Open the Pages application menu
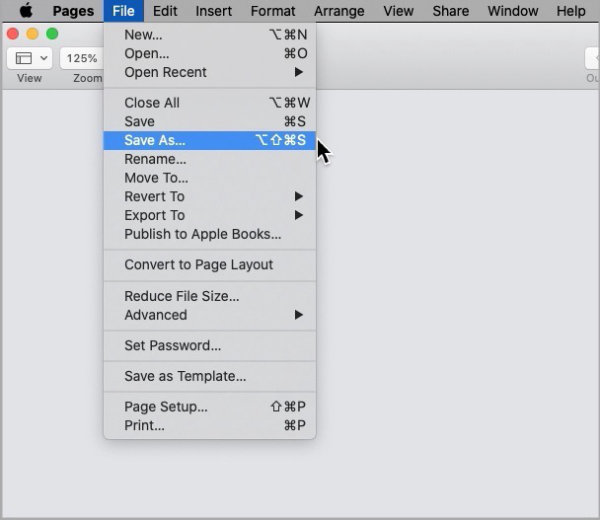The height and width of the screenshot is (520, 600). click(x=73, y=11)
